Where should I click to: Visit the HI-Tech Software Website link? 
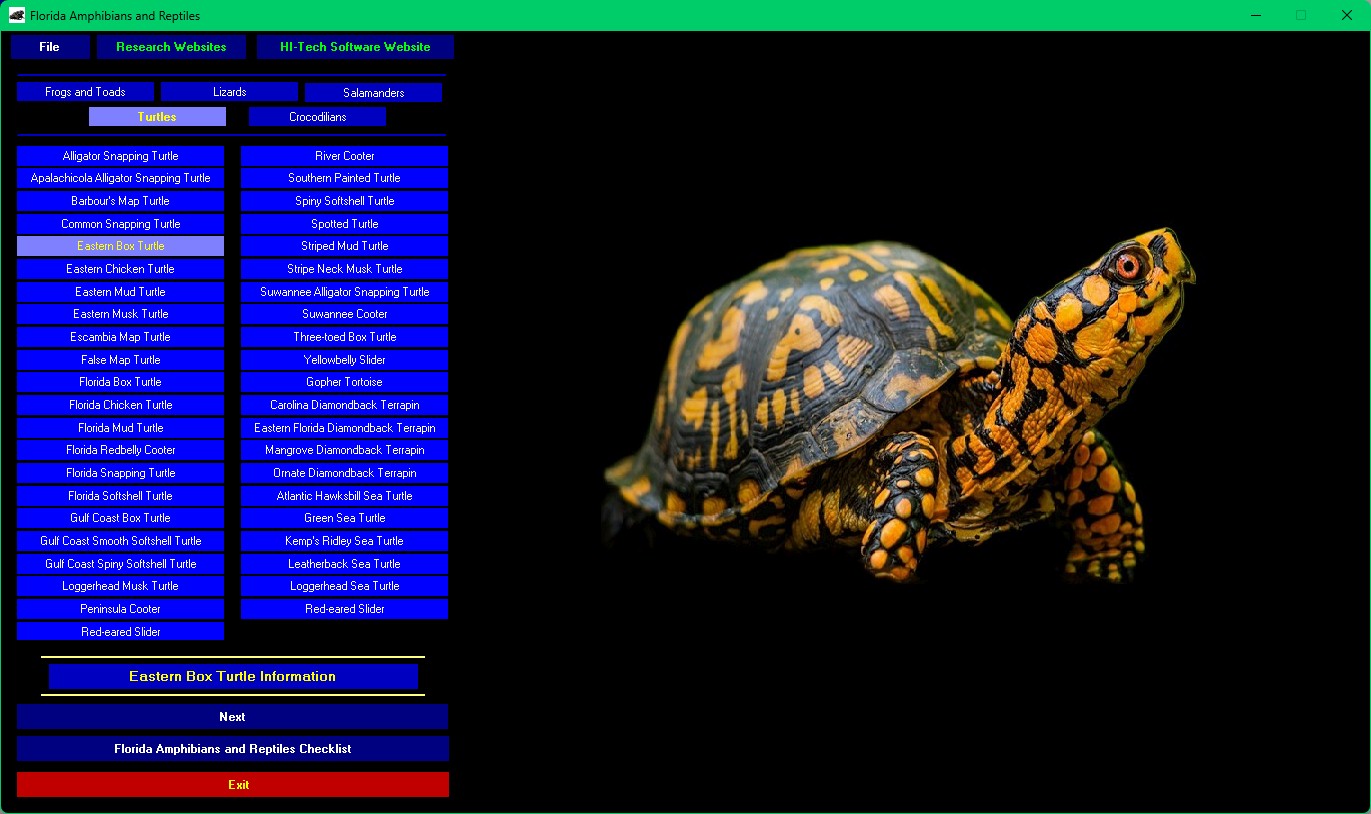355,47
